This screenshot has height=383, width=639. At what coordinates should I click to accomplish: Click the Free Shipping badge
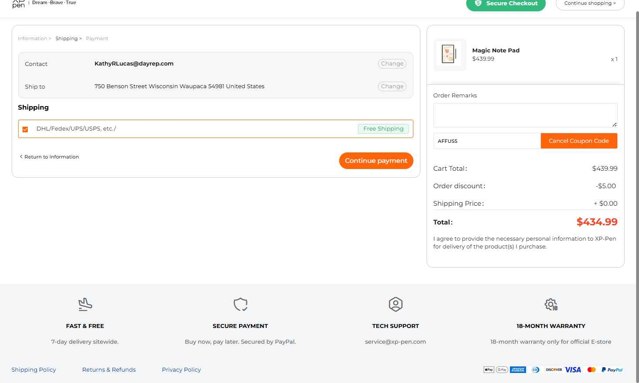click(x=383, y=129)
